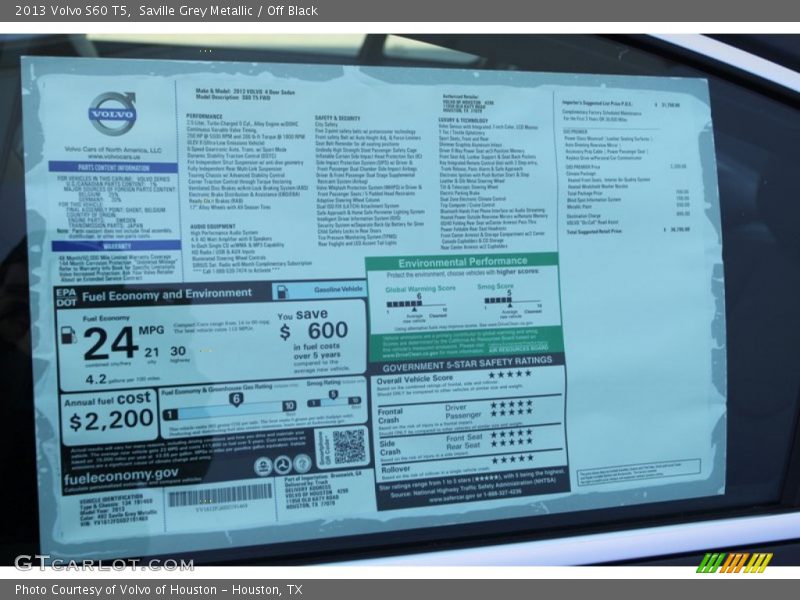Click the 'Performance' section heading

tap(204, 116)
